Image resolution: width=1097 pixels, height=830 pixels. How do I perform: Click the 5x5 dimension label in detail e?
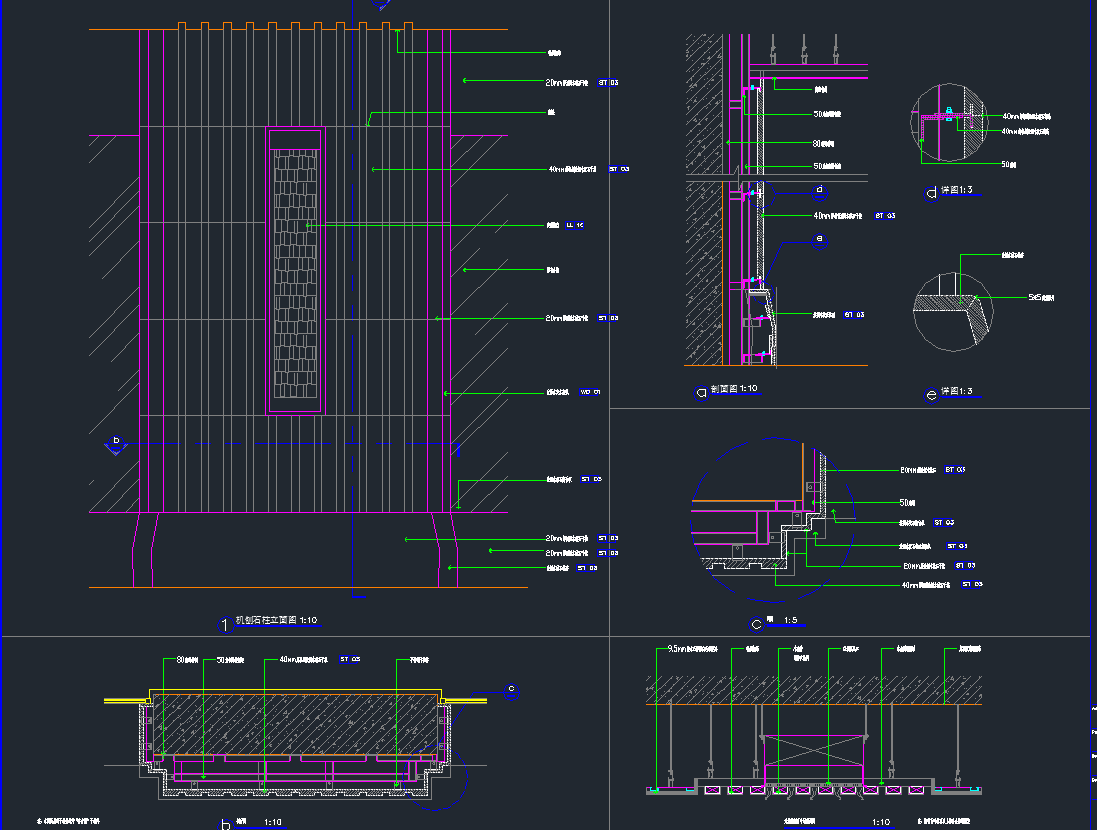[x=1040, y=298]
